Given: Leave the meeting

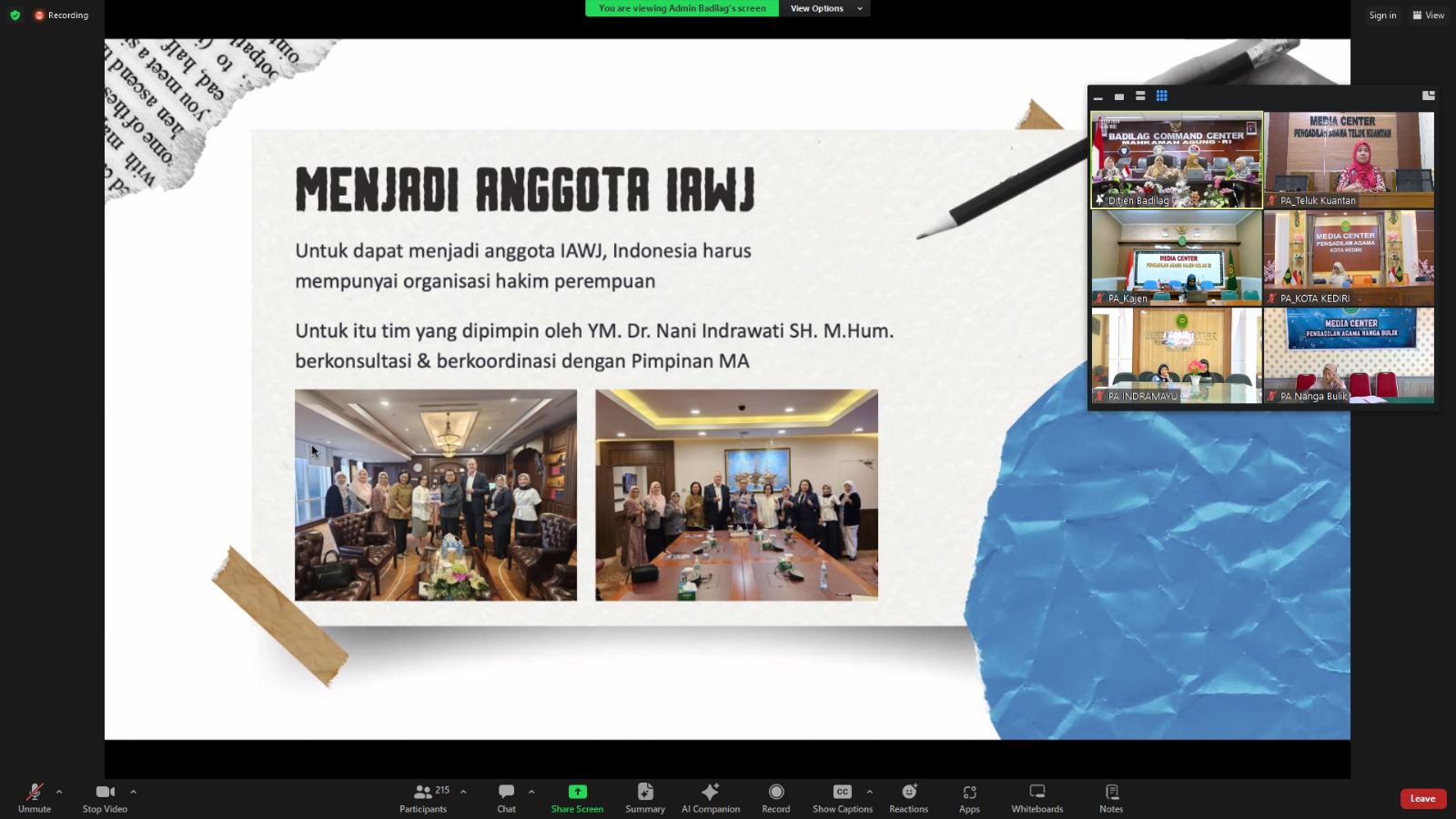Looking at the screenshot, I should tap(1423, 799).
